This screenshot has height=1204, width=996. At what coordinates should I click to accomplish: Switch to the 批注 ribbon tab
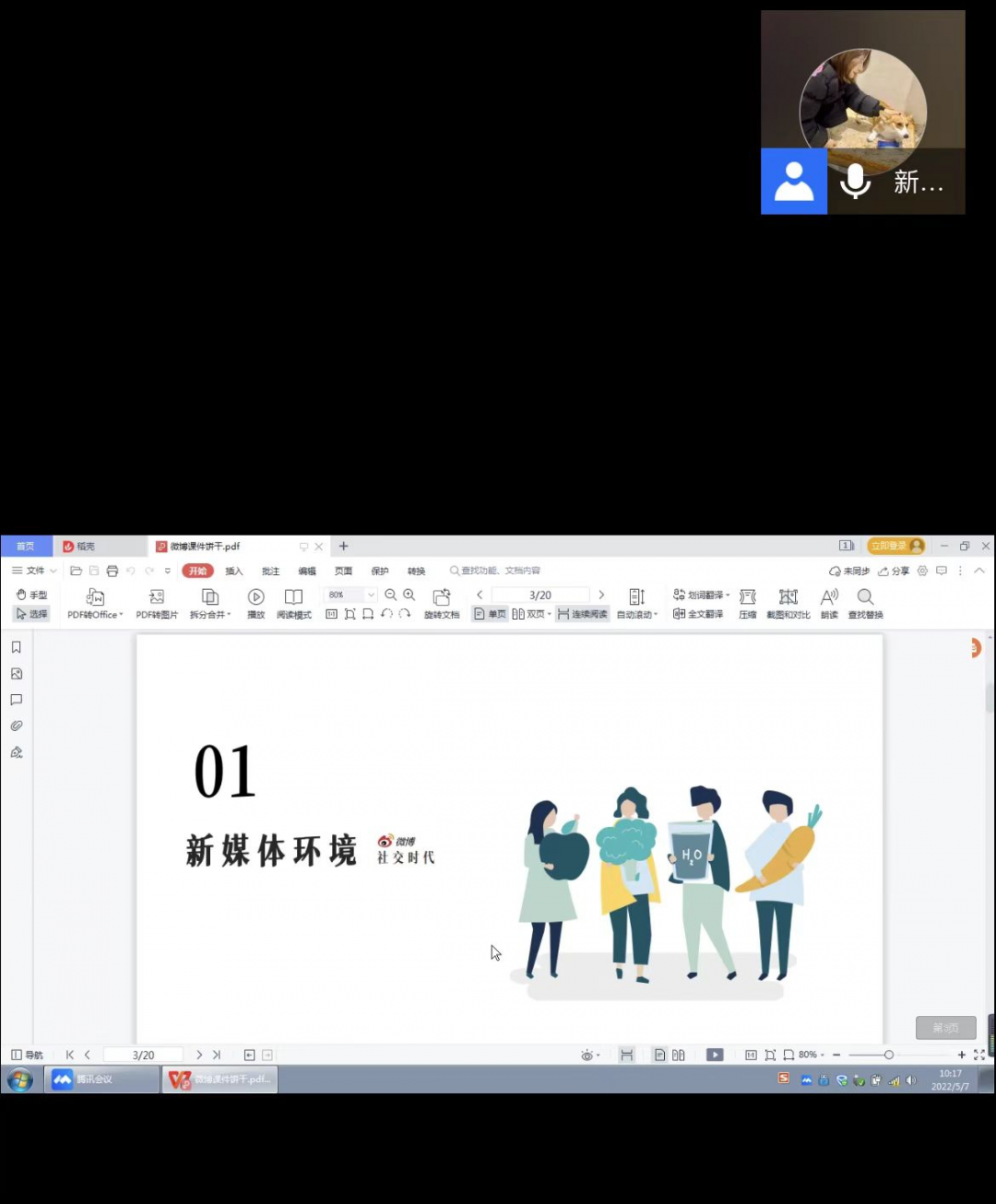click(270, 571)
